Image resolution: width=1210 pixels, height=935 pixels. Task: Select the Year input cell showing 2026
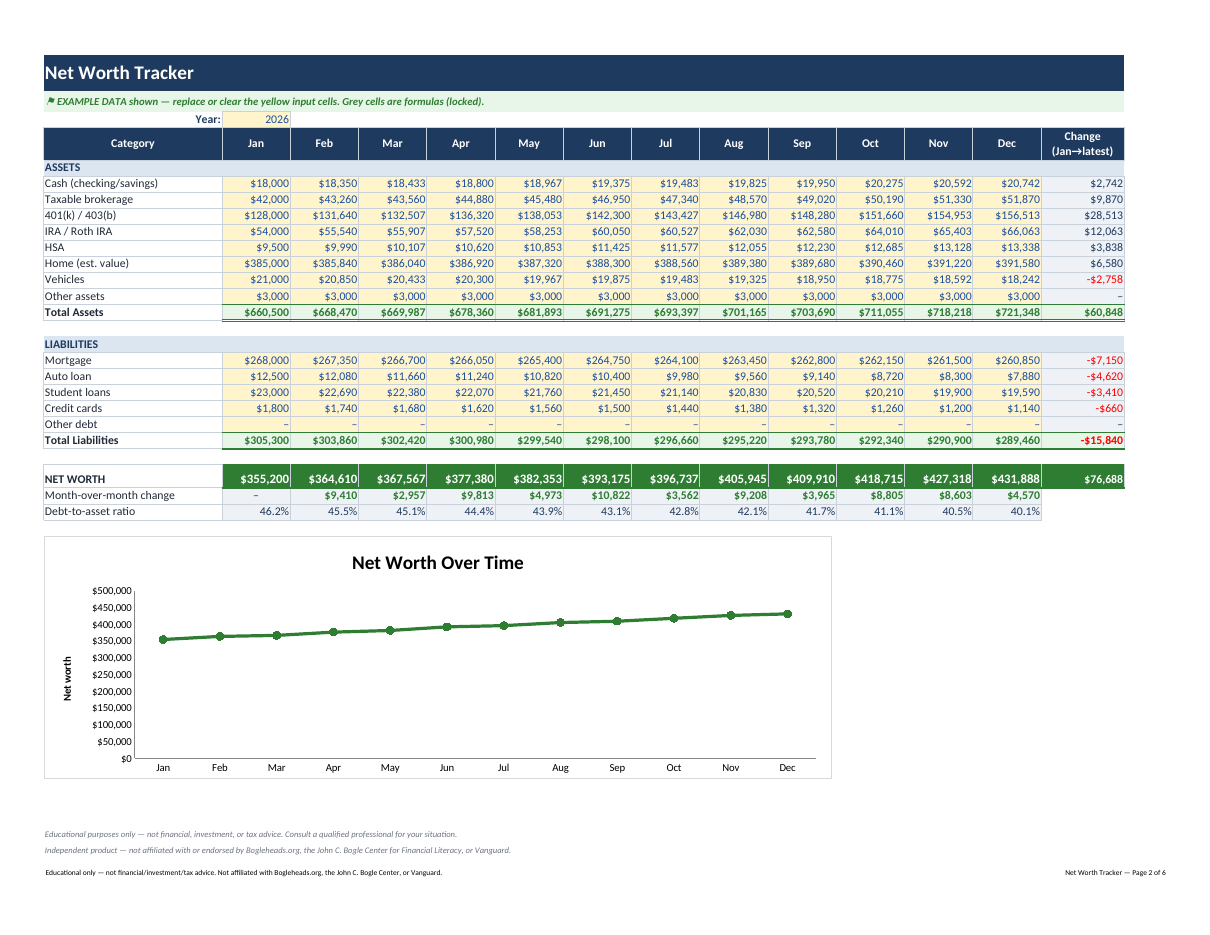coord(256,119)
